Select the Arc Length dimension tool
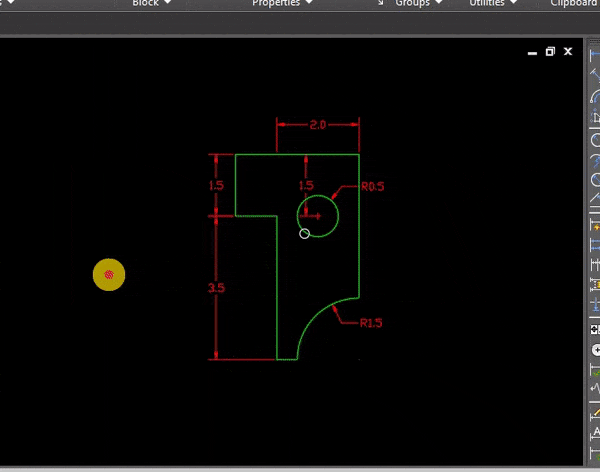Viewport: 600px width, 472px height. point(595,96)
